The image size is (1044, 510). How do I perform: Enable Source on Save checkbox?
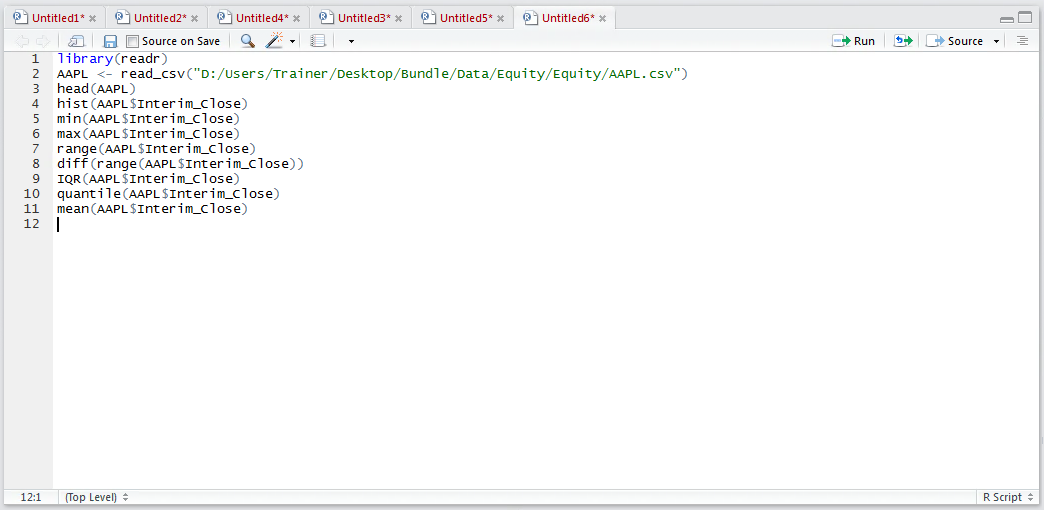pos(132,41)
